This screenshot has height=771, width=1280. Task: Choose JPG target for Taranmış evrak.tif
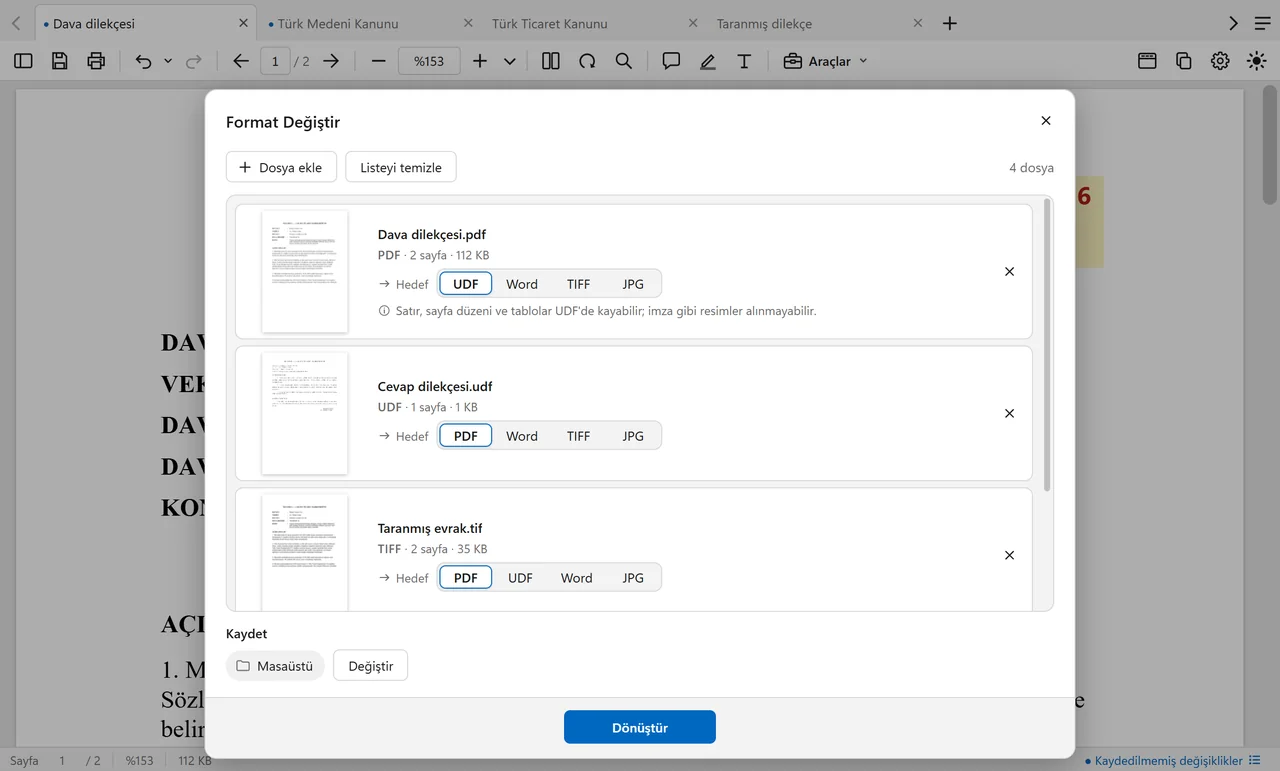633,578
